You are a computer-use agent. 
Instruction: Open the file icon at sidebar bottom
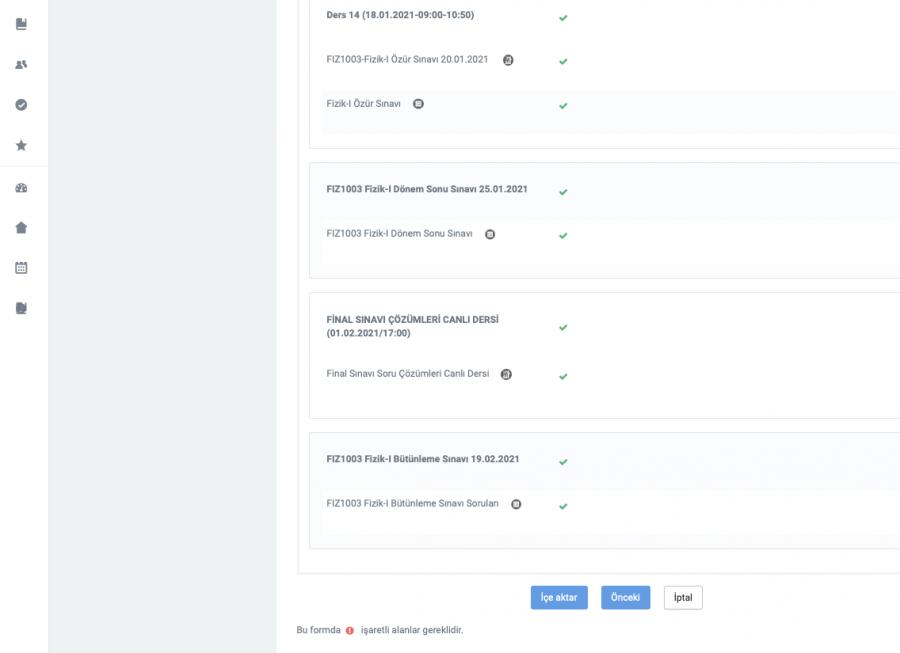(21, 308)
